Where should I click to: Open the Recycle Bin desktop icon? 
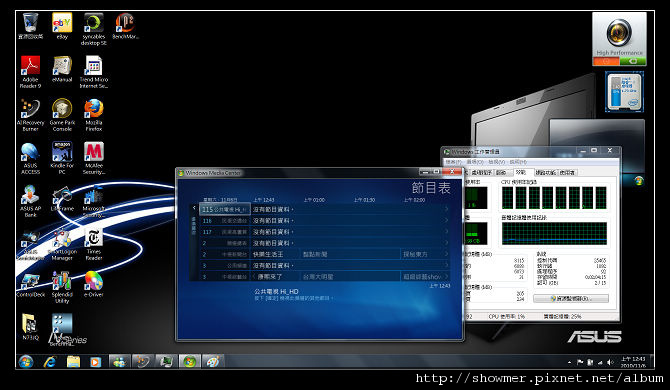tap(30, 26)
